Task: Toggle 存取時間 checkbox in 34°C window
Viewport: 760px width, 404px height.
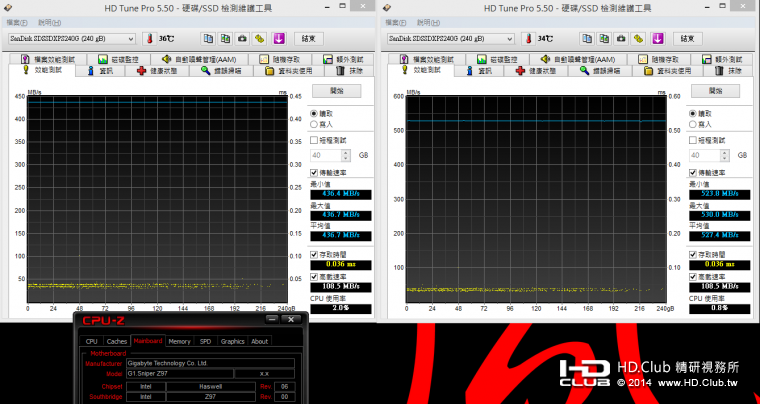Action: [x=693, y=254]
